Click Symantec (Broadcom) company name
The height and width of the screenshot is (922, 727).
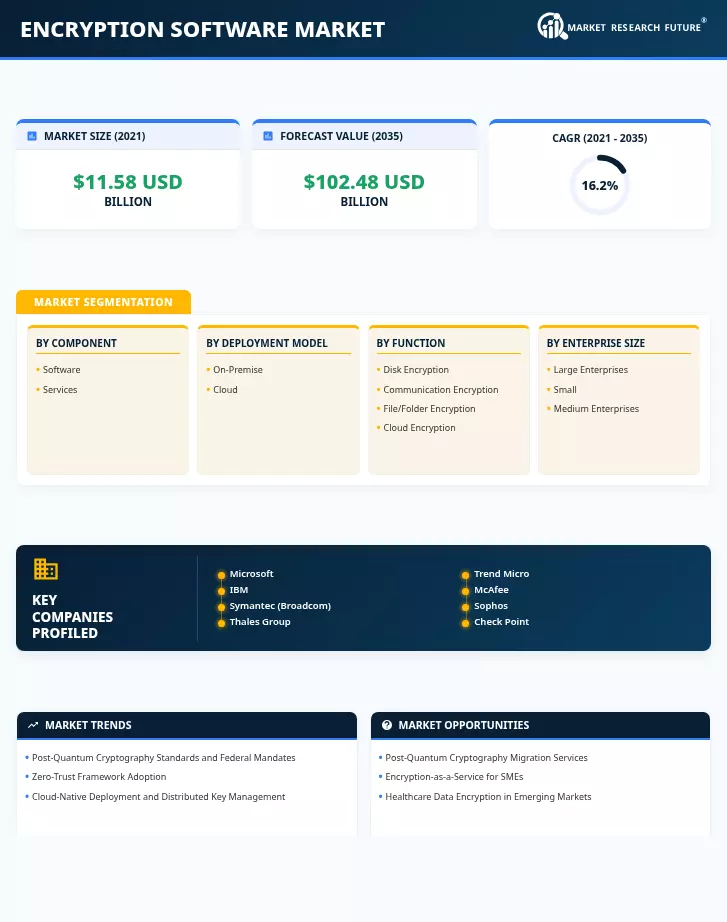point(280,606)
